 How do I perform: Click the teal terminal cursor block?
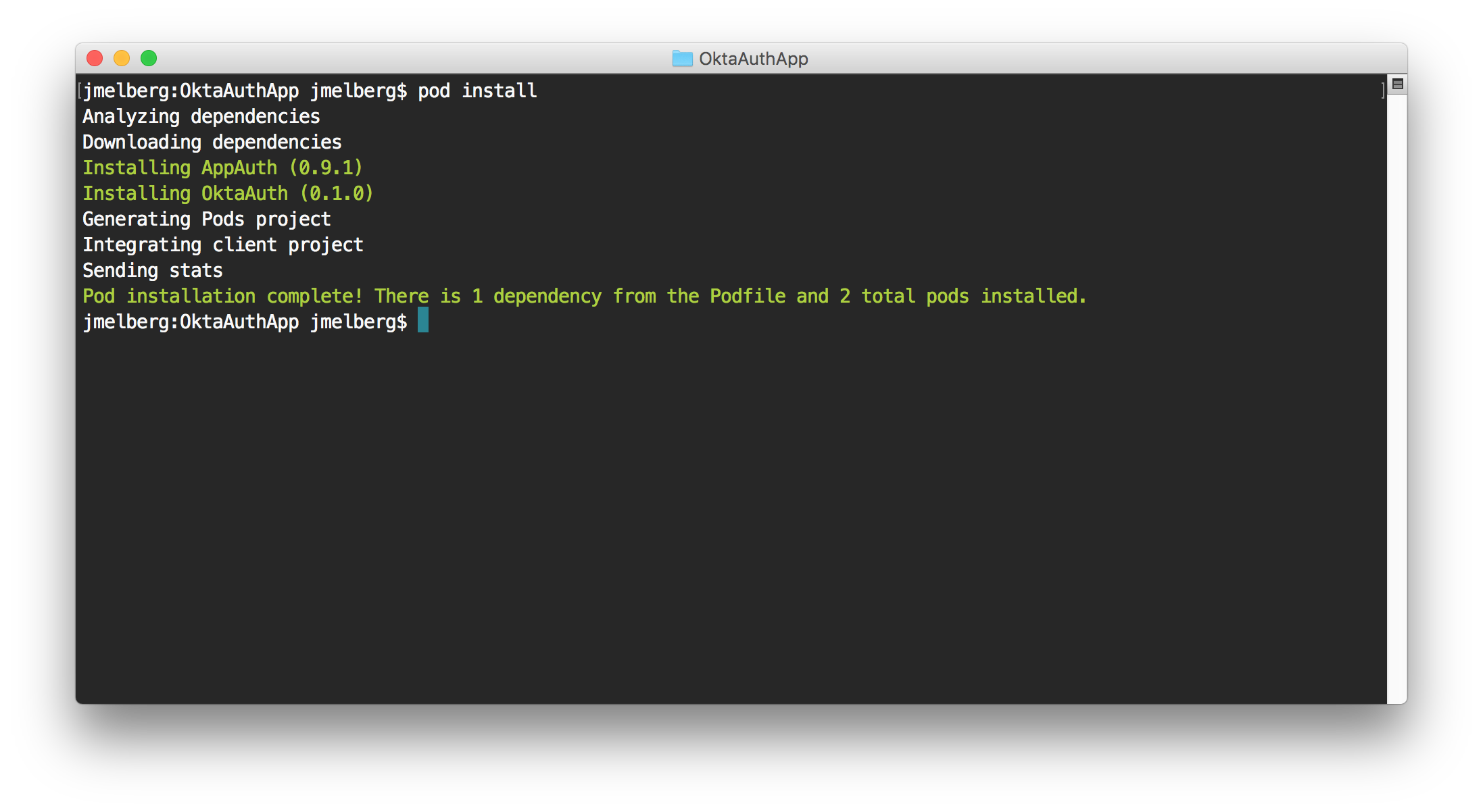click(423, 320)
